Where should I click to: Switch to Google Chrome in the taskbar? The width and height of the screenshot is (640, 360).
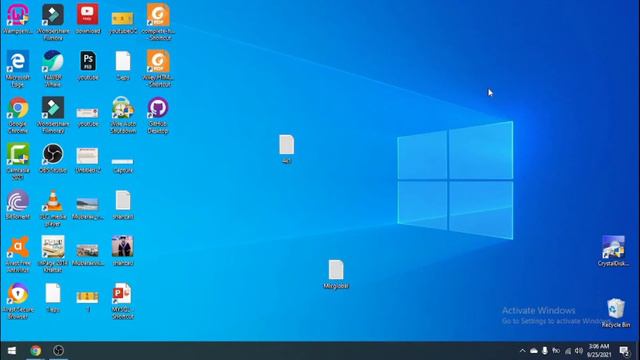click(36, 351)
